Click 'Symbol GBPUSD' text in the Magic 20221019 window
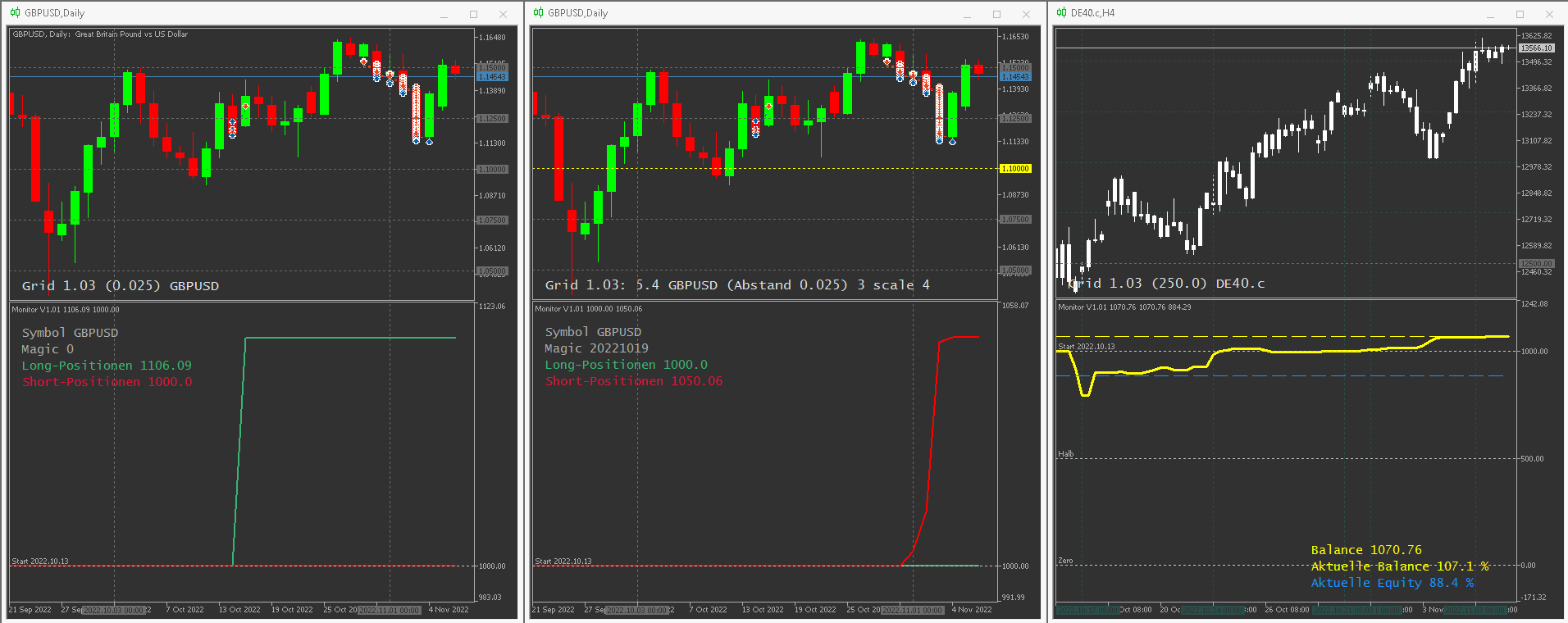 click(x=593, y=332)
